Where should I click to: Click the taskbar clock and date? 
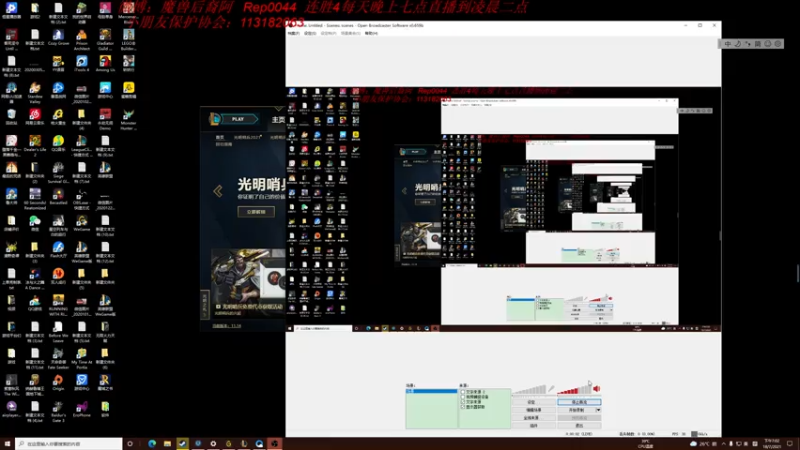[771, 444]
